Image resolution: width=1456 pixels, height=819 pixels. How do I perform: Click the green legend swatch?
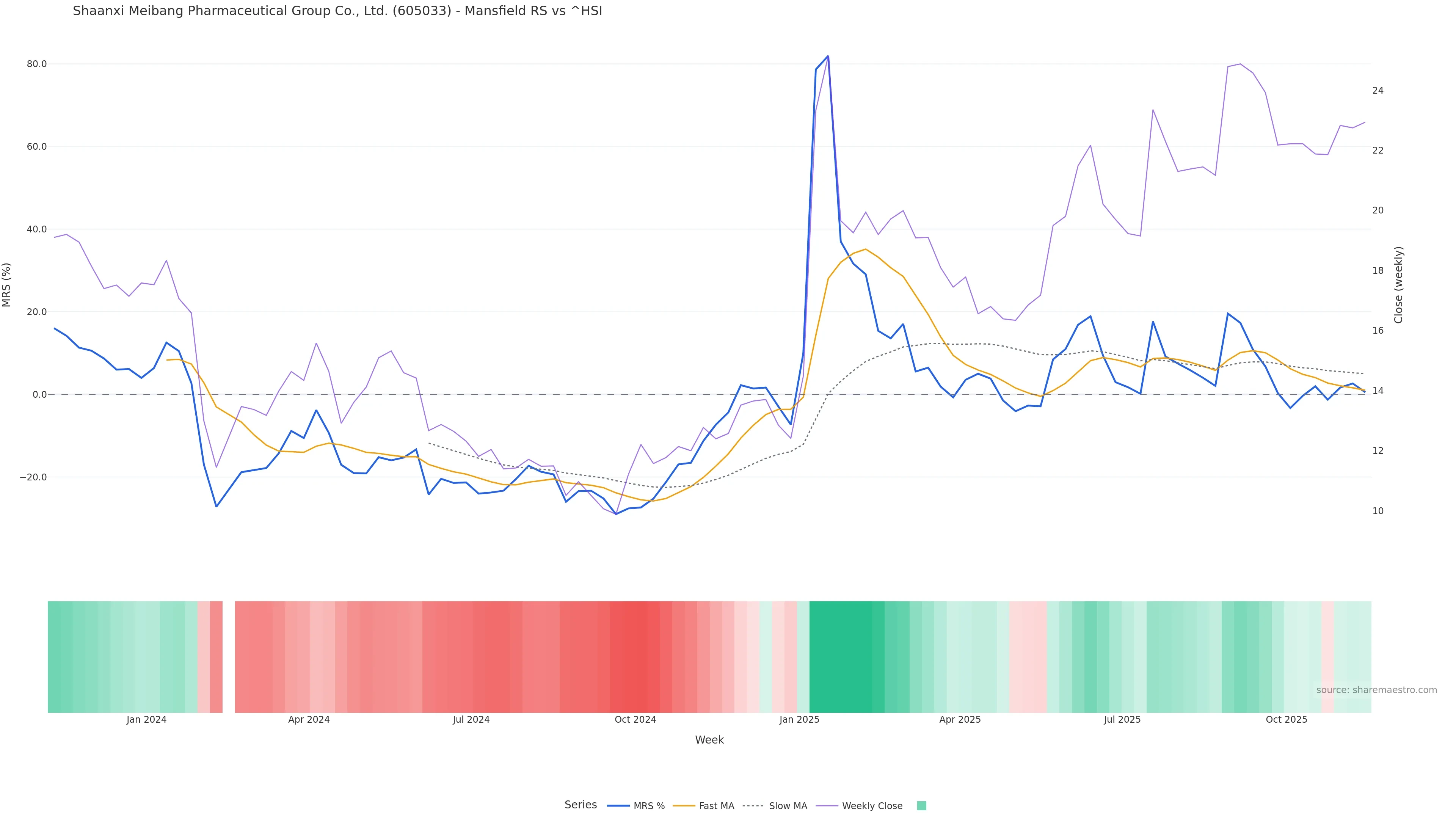click(x=921, y=806)
